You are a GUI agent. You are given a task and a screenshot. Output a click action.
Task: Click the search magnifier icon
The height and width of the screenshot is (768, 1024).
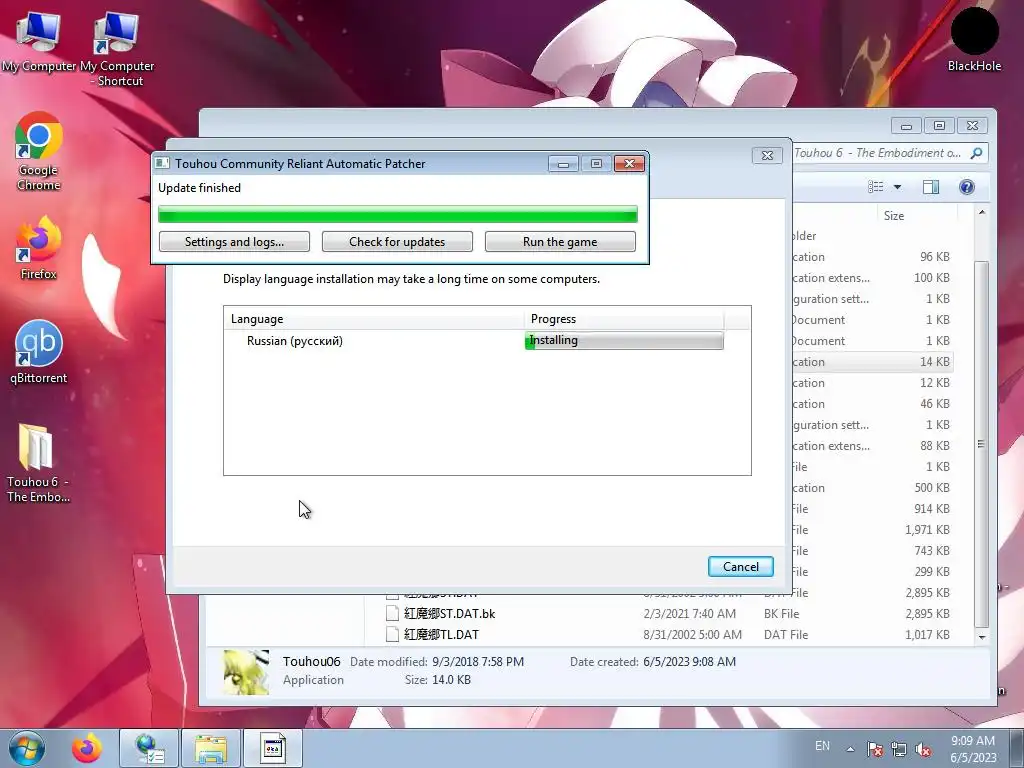click(x=976, y=153)
